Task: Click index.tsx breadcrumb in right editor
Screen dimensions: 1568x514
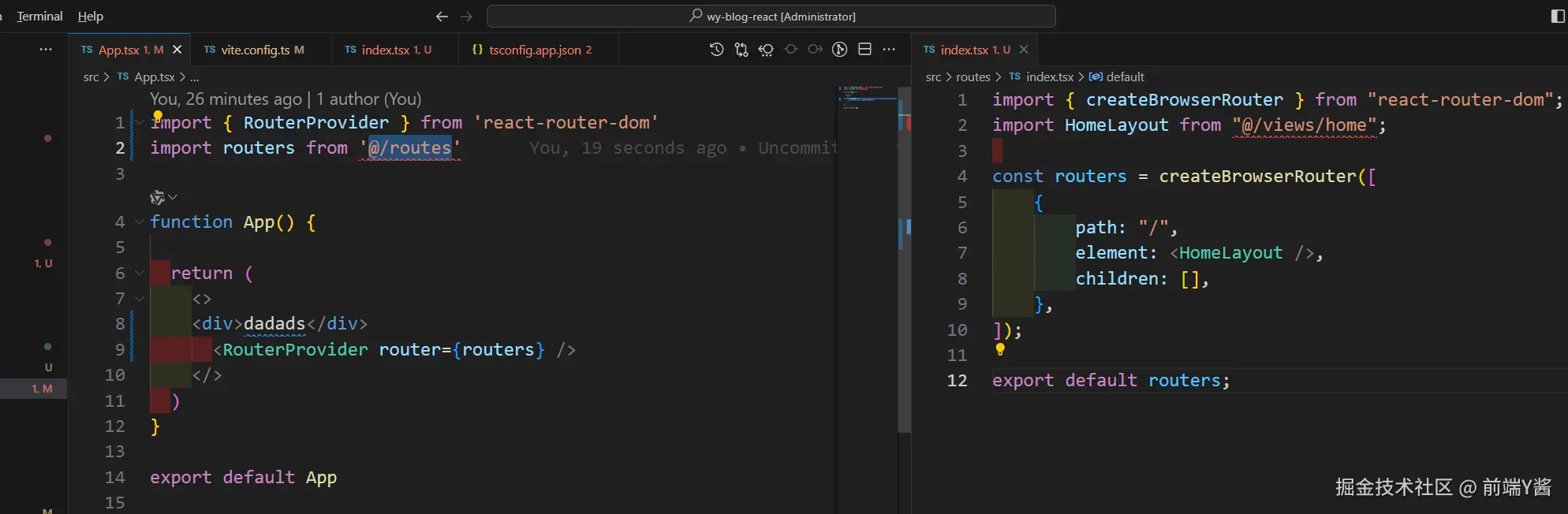Action: [x=1049, y=77]
